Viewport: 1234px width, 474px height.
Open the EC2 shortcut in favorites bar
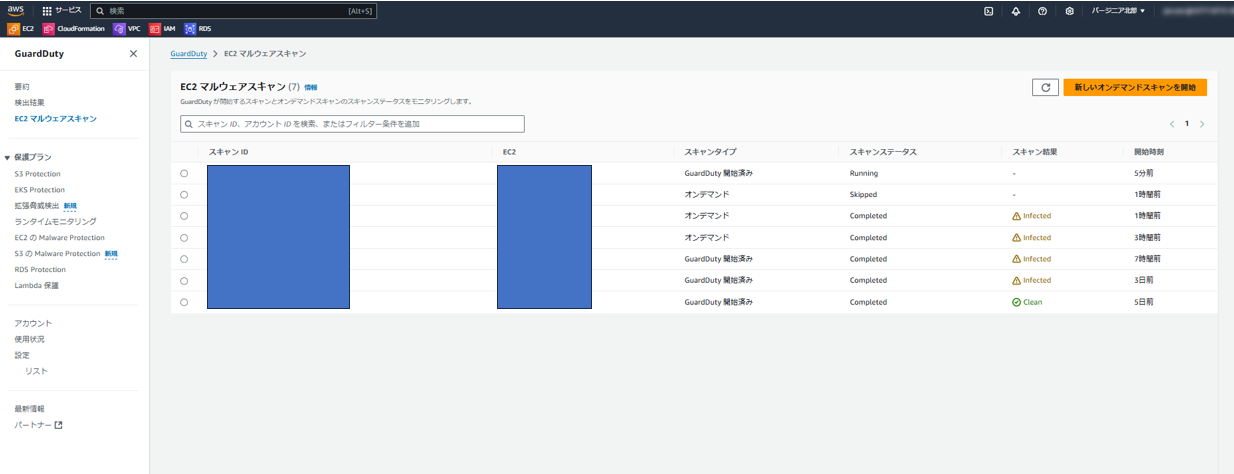click(x=21, y=29)
